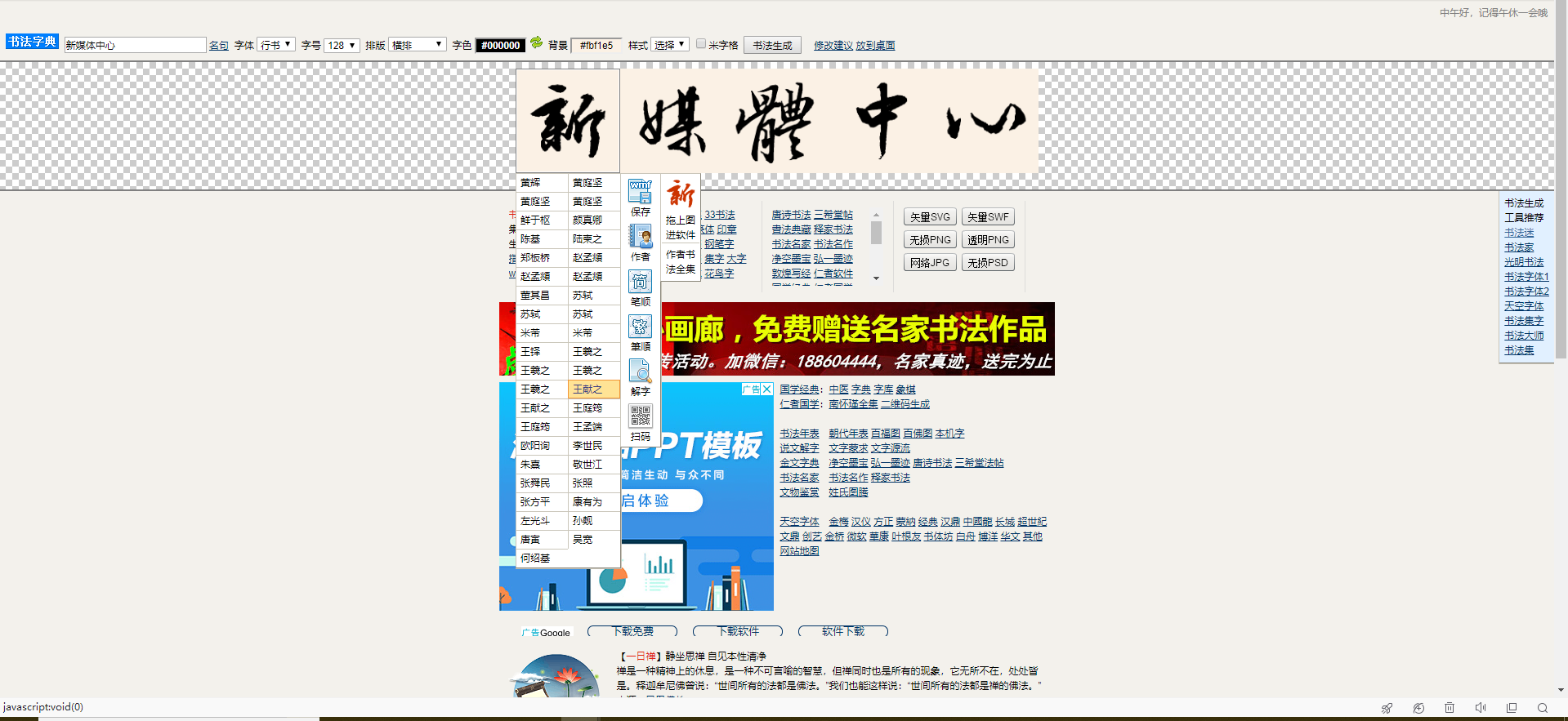Open 光明书法 in the right sidebar
Image resolution: width=1568 pixels, height=721 pixels.
point(1524,262)
